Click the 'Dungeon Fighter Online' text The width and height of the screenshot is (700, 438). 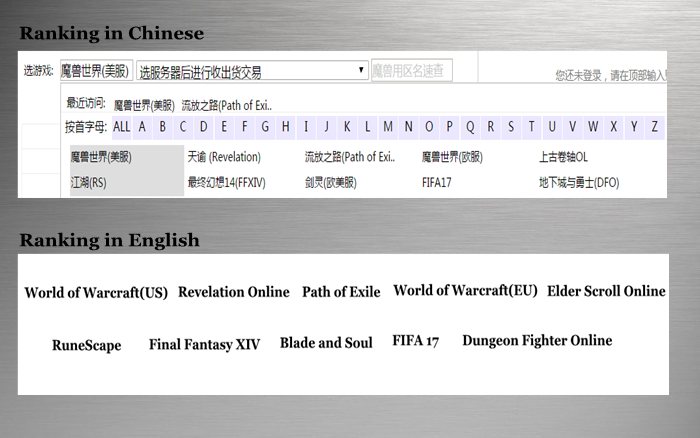click(538, 341)
